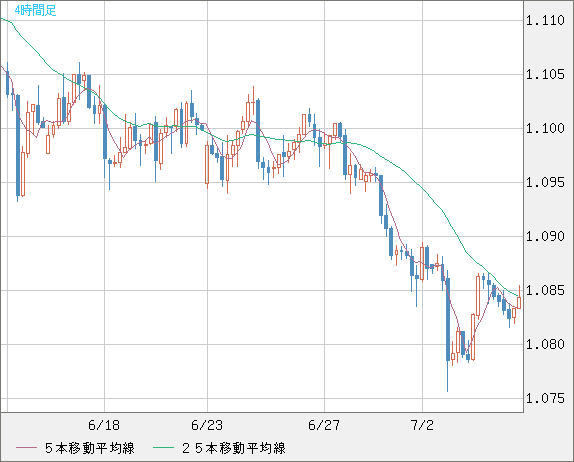Viewport: 574px width, 462px height.
Task: Click the 1.080 price axis label
Action: coord(545,344)
